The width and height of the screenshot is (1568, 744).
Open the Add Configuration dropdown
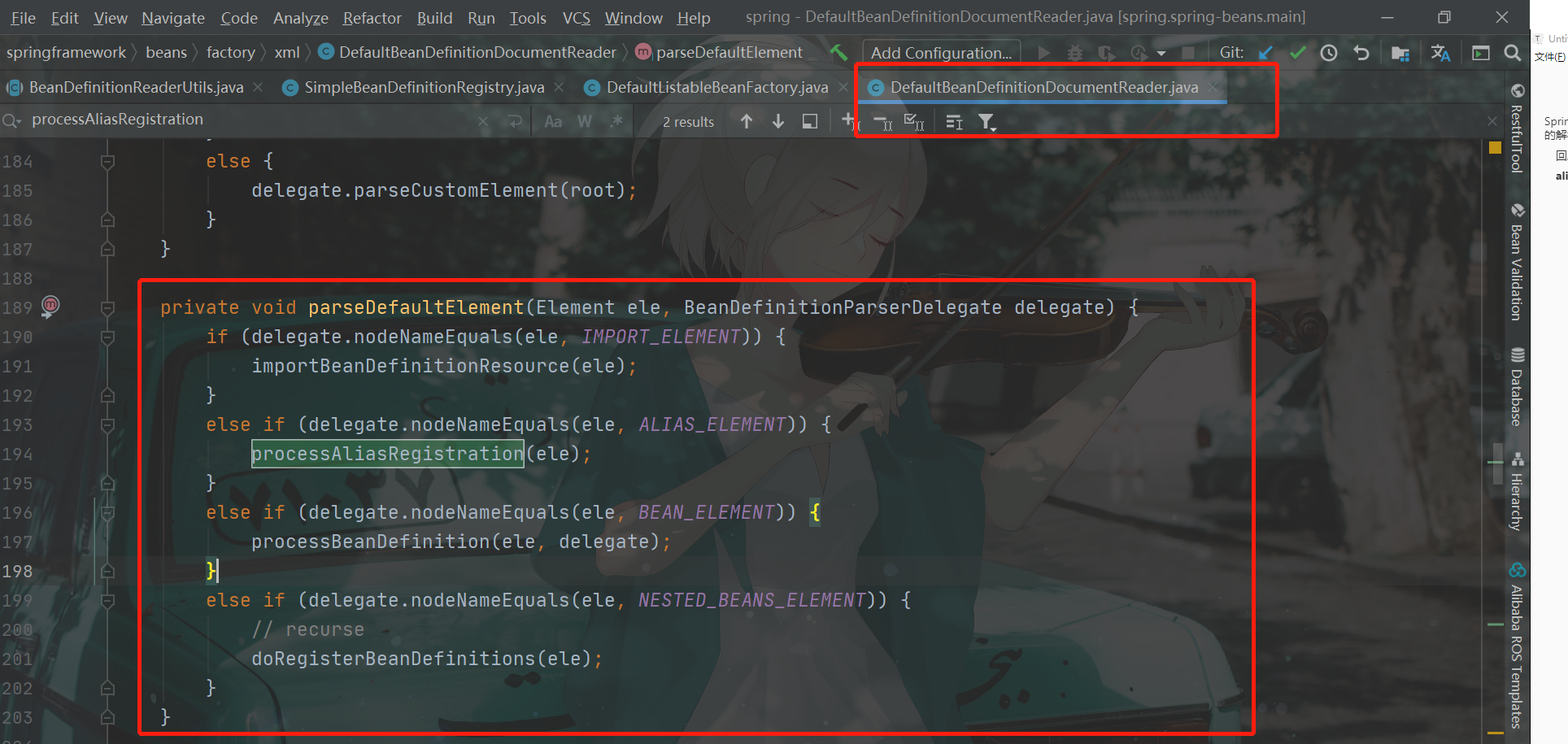click(x=940, y=52)
